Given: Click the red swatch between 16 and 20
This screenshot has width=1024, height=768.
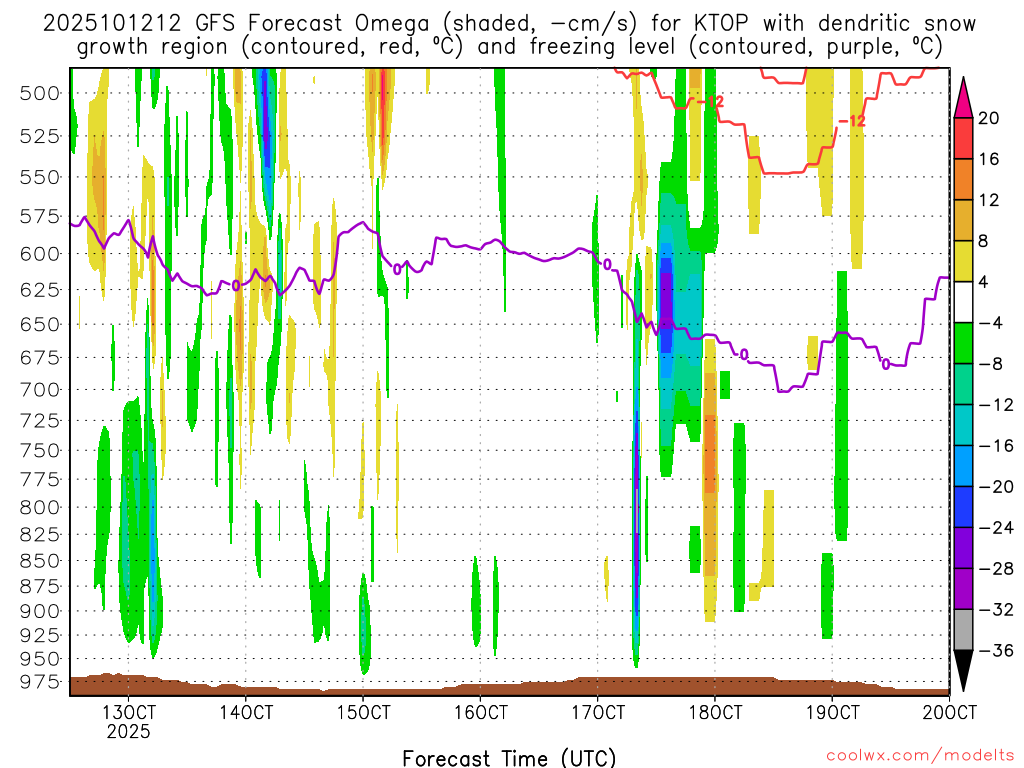Looking at the screenshot, I should [963, 138].
